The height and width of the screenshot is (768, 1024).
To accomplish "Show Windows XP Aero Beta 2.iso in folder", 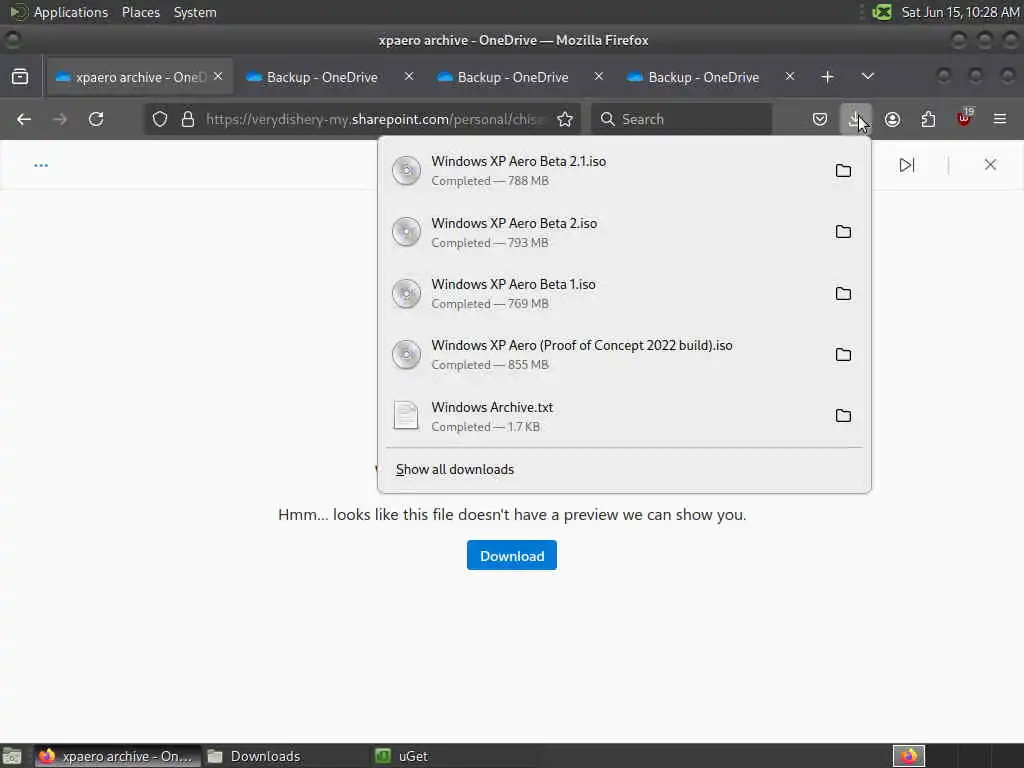I will [x=843, y=232].
